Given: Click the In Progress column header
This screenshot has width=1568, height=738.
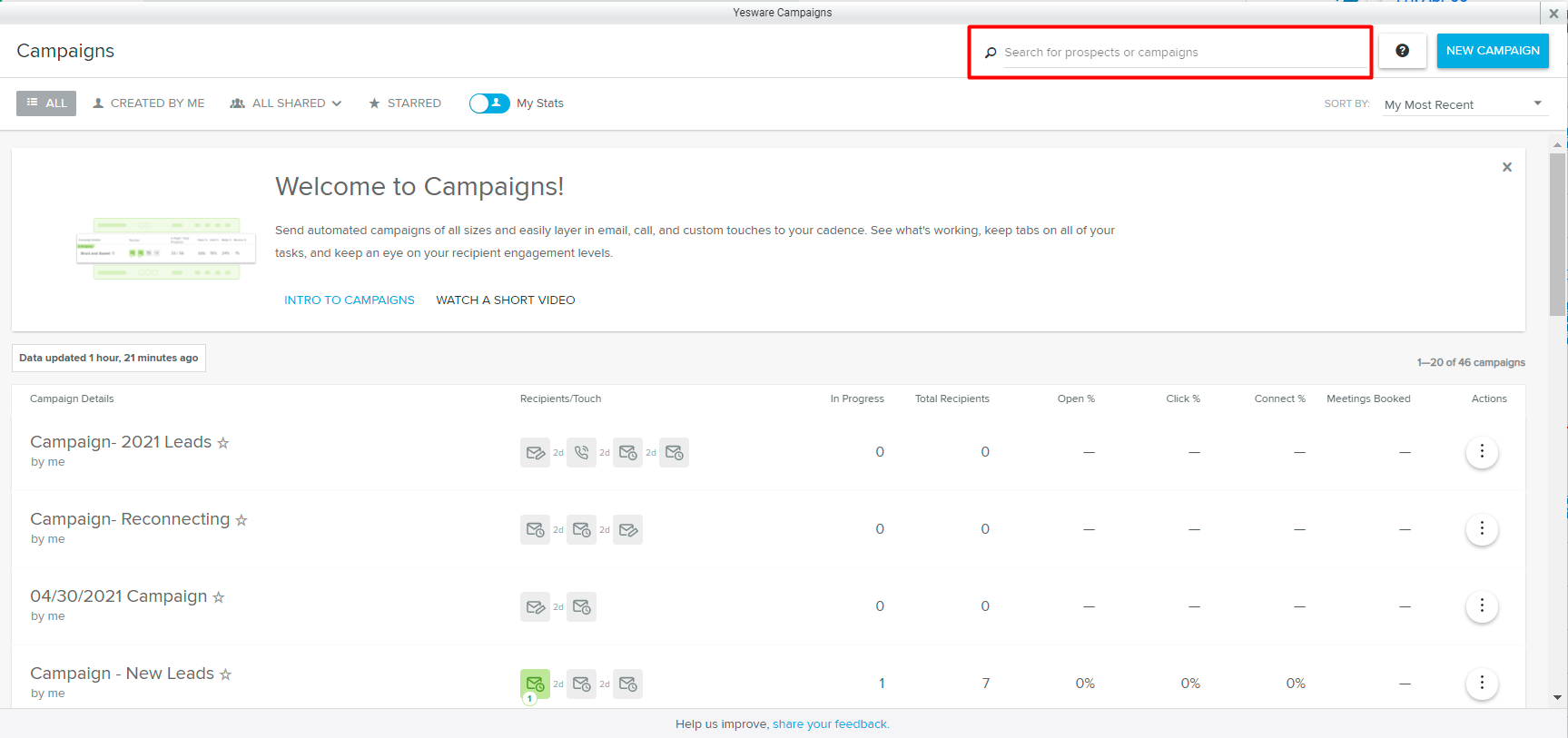Looking at the screenshot, I should (x=857, y=399).
